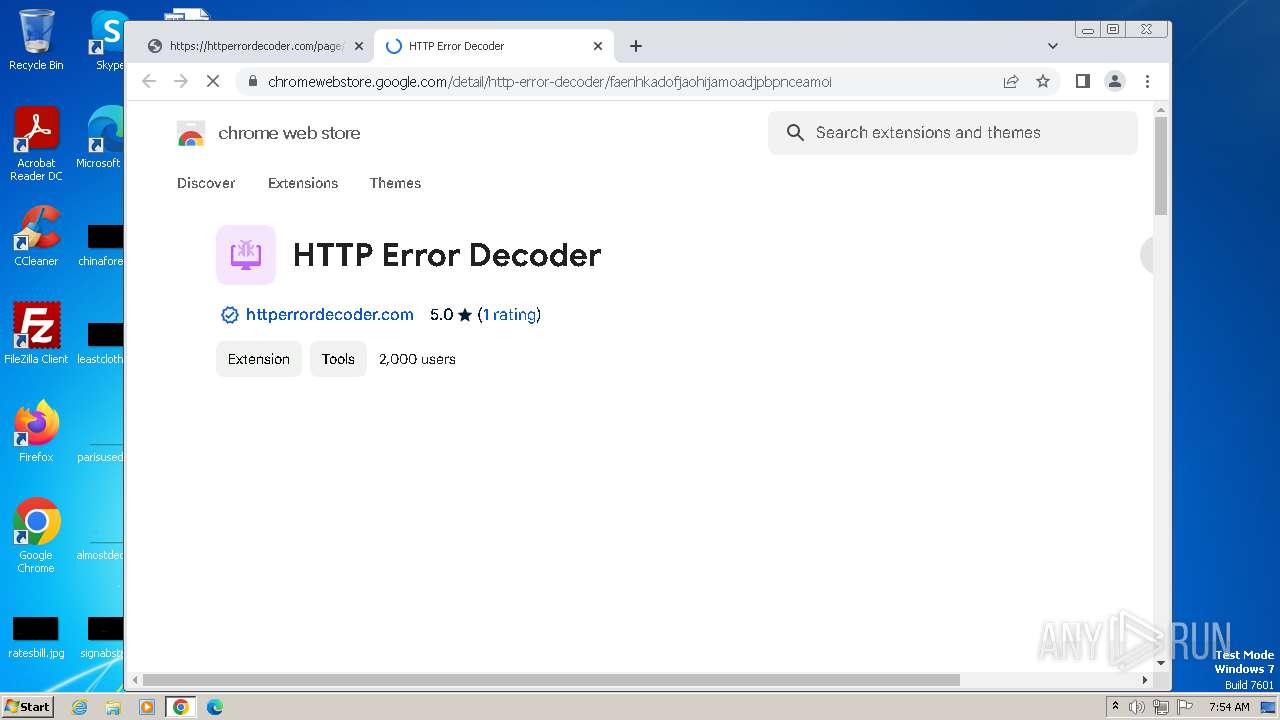Focus the Search extensions and themes field

pyautogui.click(x=952, y=133)
